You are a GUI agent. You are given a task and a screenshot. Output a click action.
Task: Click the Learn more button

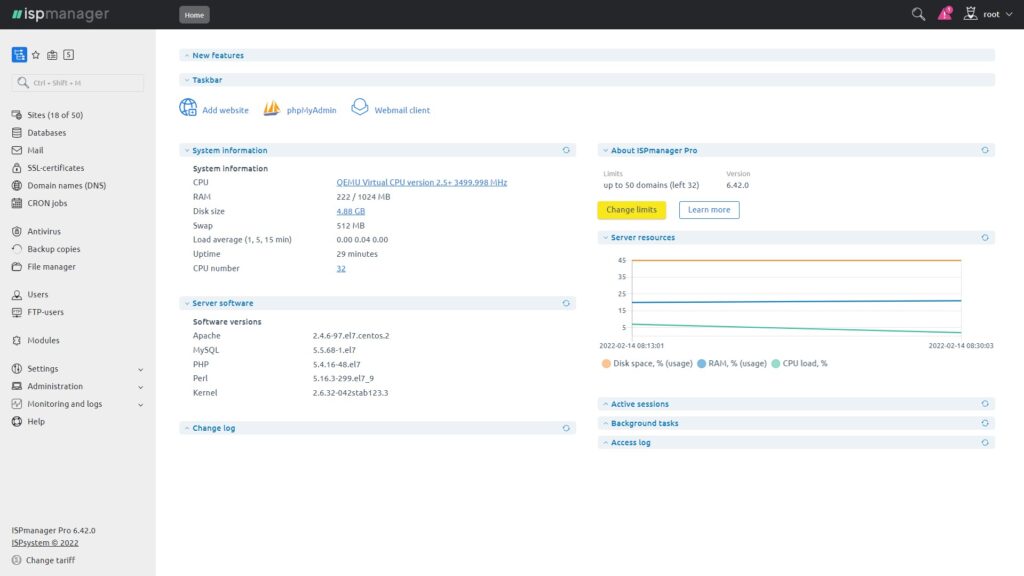click(x=709, y=210)
